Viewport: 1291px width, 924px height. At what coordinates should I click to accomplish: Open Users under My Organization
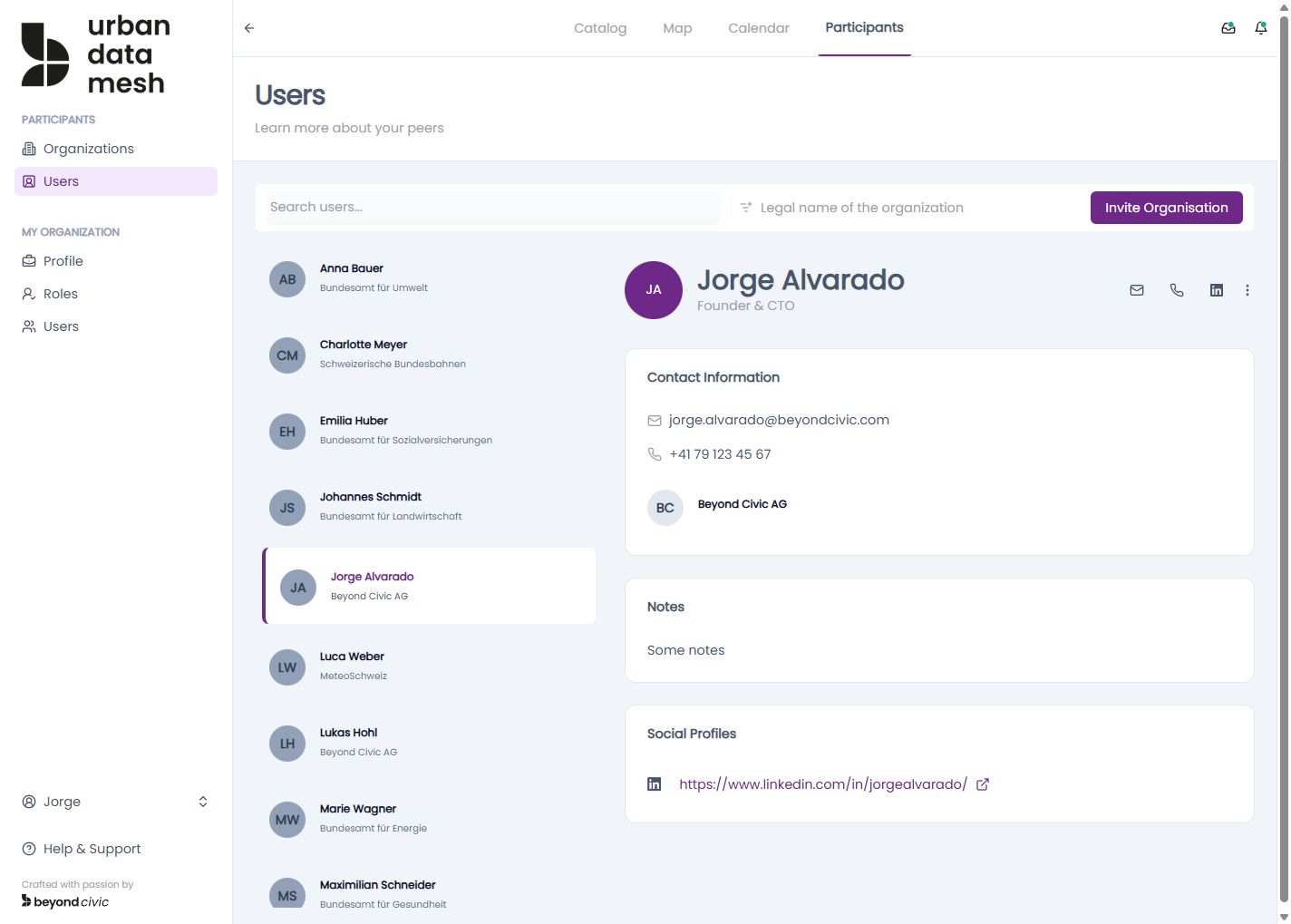(116, 326)
